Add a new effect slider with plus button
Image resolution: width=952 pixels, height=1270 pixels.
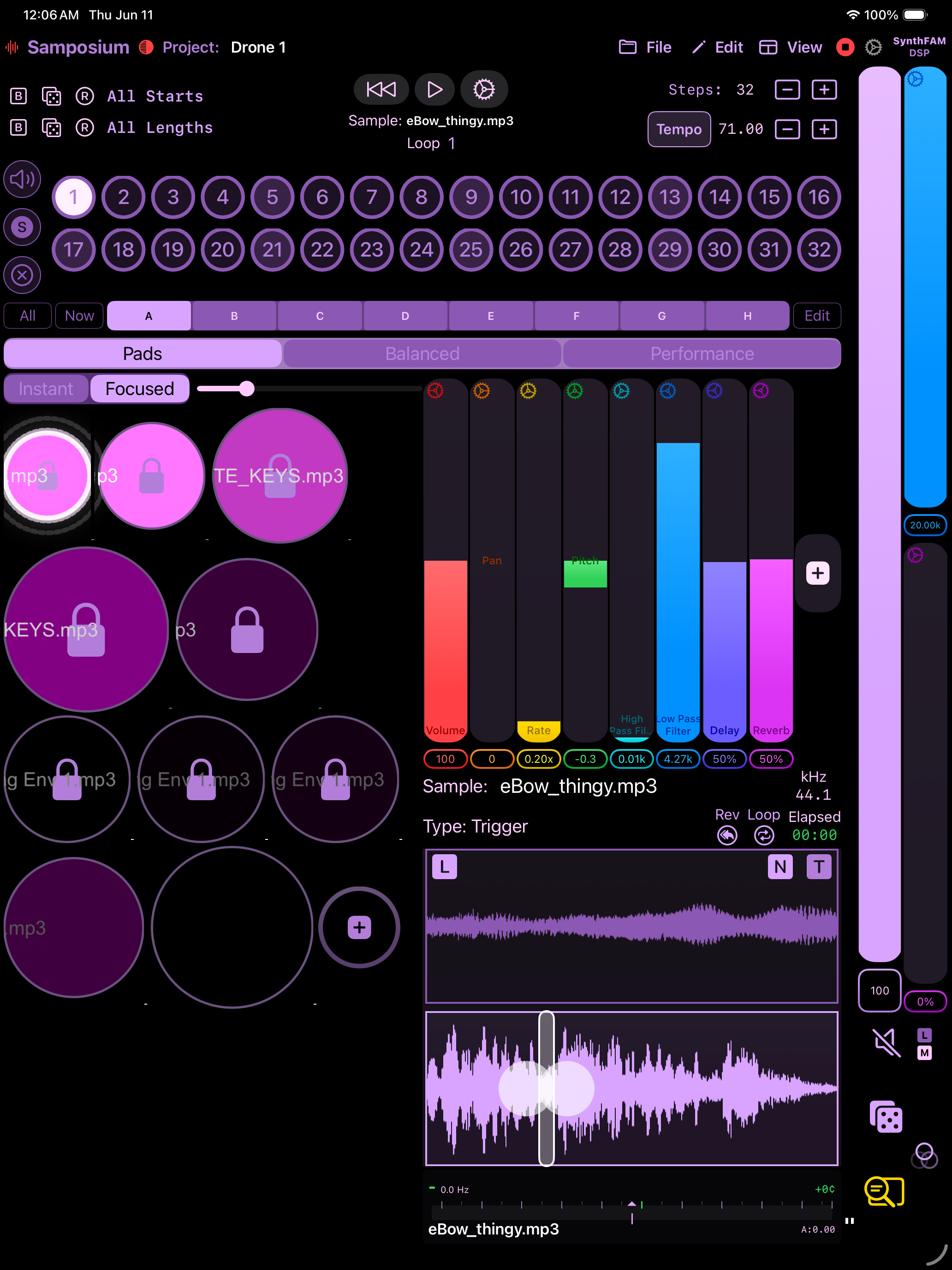(818, 573)
